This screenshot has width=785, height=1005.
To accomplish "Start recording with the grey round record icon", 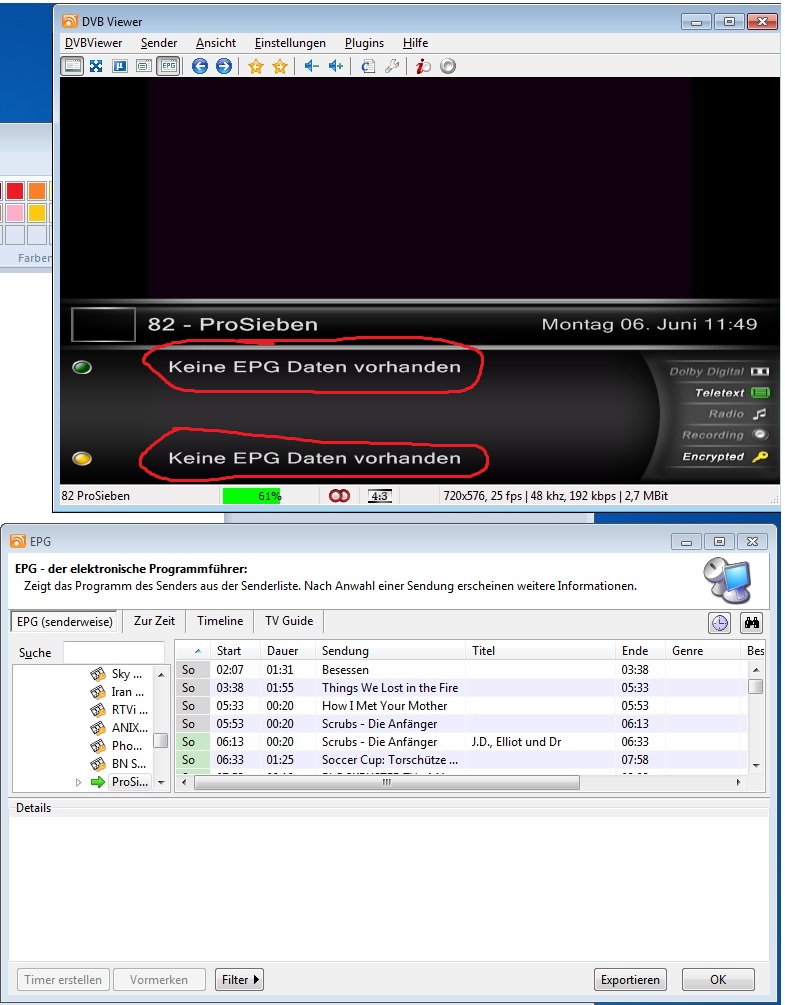I will click(448, 65).
